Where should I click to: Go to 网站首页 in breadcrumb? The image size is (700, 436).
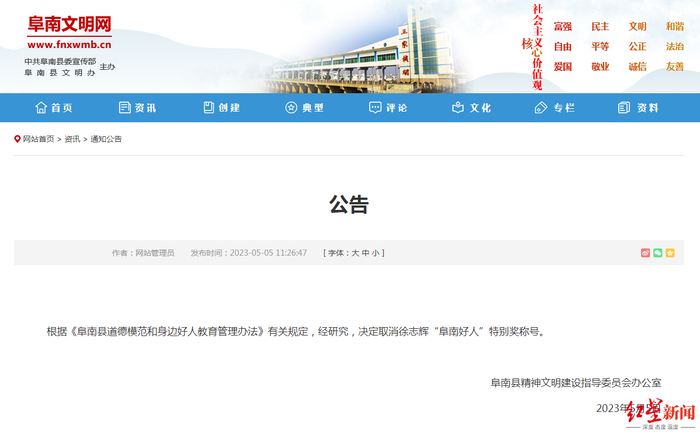pos(38,139)
